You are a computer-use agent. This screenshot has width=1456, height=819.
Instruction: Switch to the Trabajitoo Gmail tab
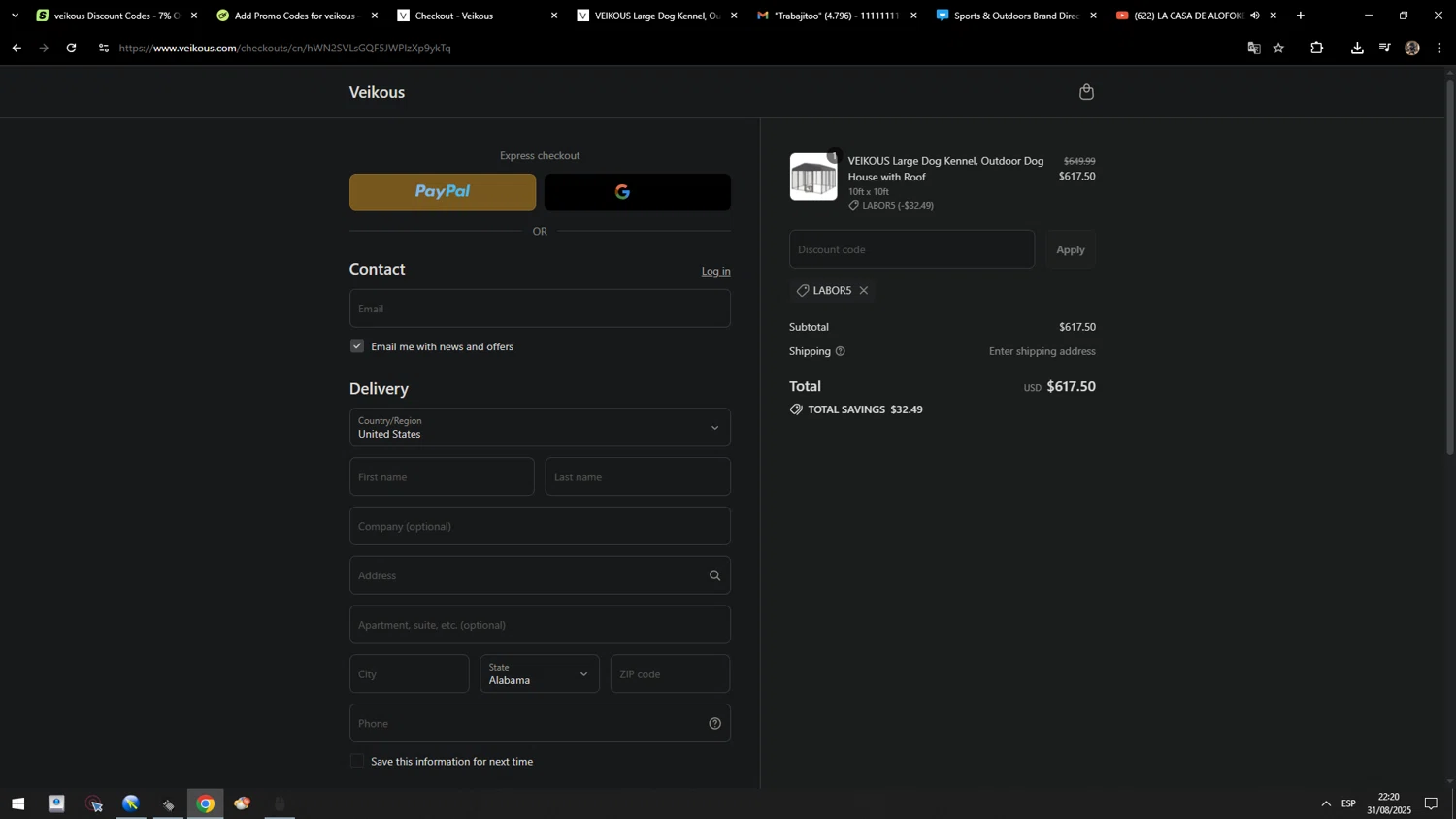[x=836, y=16]
